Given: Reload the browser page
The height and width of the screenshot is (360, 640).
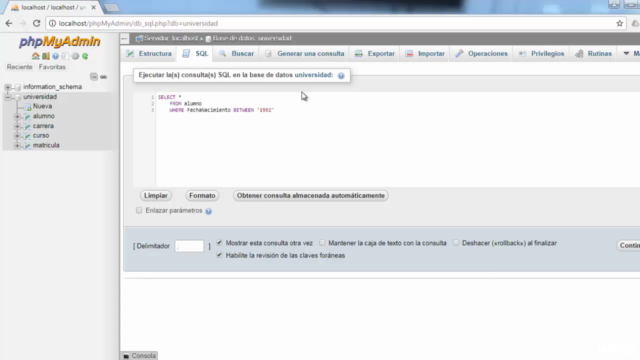Looking at the screenshot, I should [36, 23].
